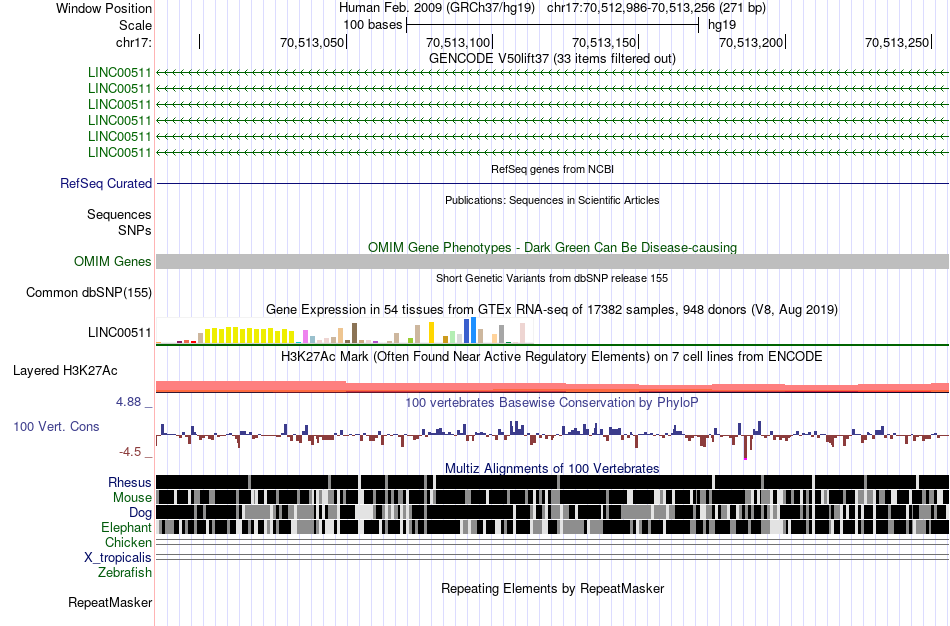Open H3K27Ac Mark track title

pyautogui.click(x=552, y=356)
